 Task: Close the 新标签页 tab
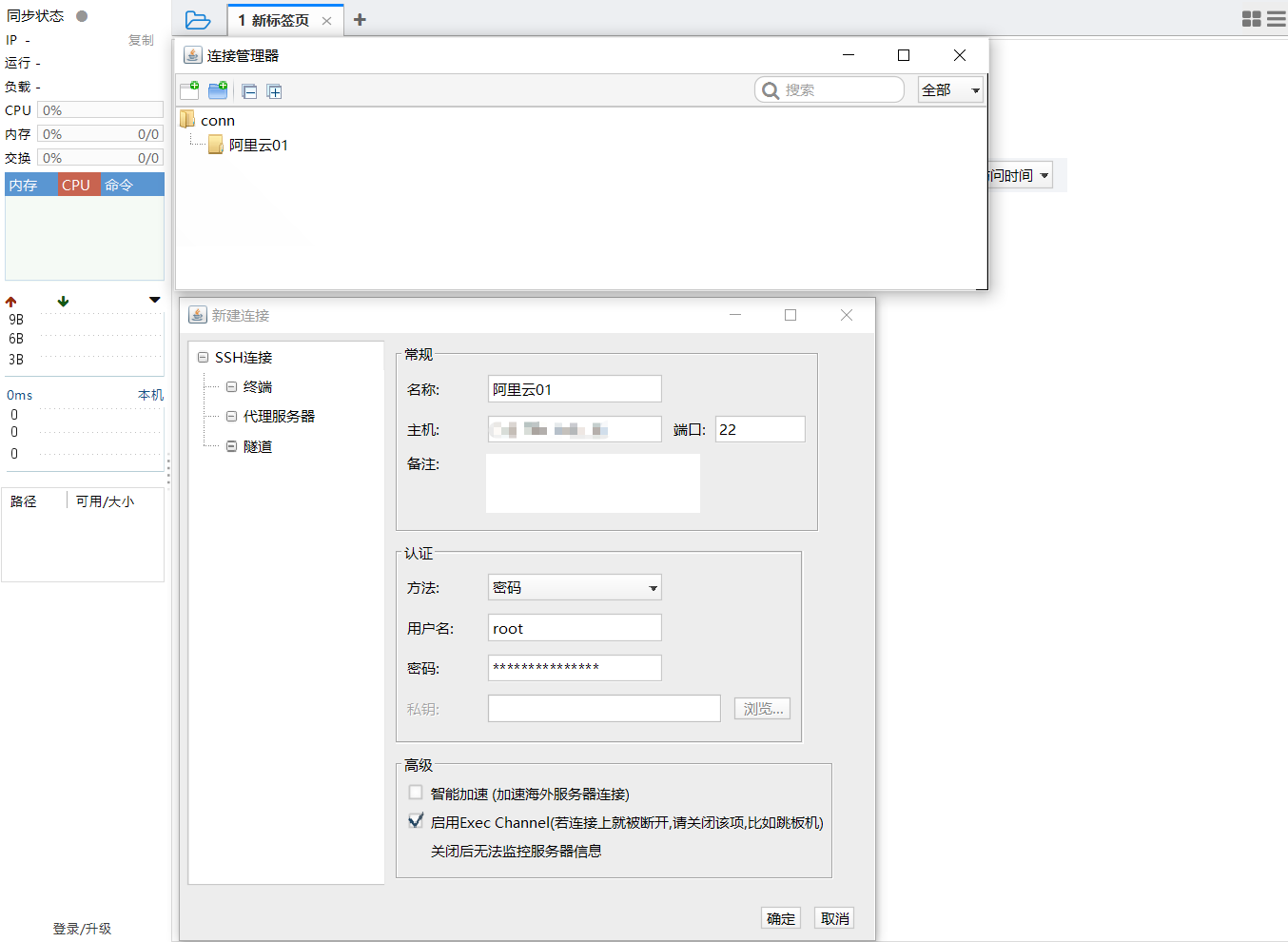(x=326, y=21)
